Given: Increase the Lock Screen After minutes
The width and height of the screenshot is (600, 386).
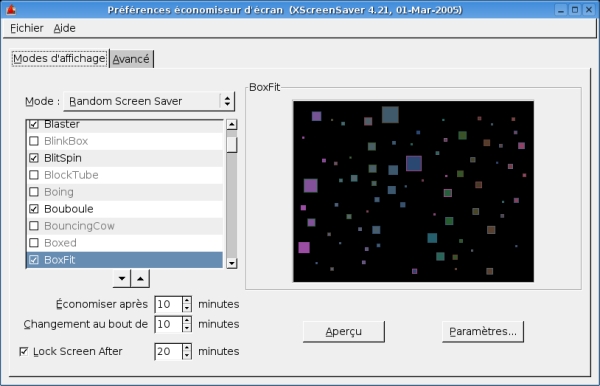Looking at the screenshot, I should (x=187, y=348).
